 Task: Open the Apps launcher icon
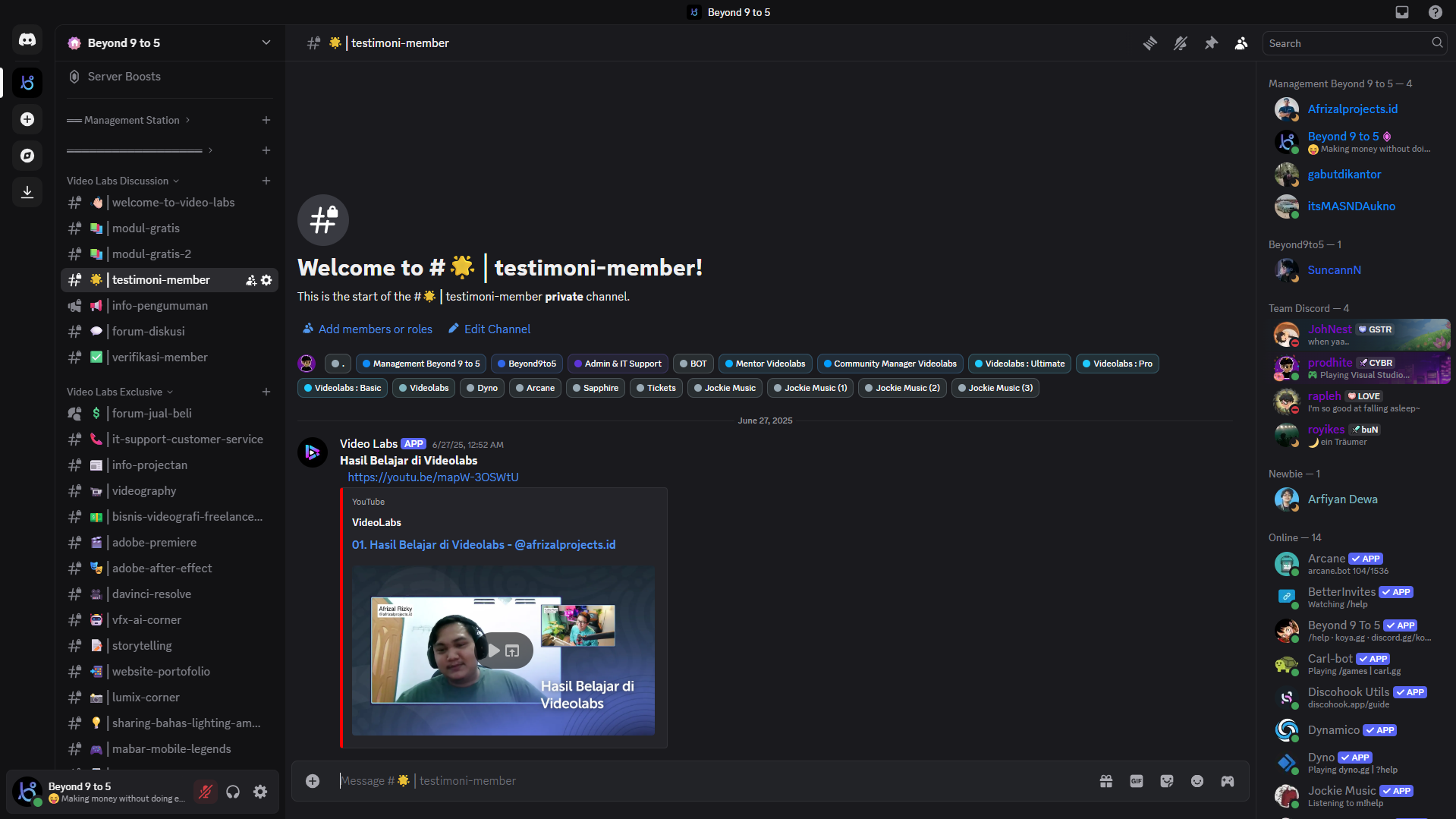(1228, 781)
